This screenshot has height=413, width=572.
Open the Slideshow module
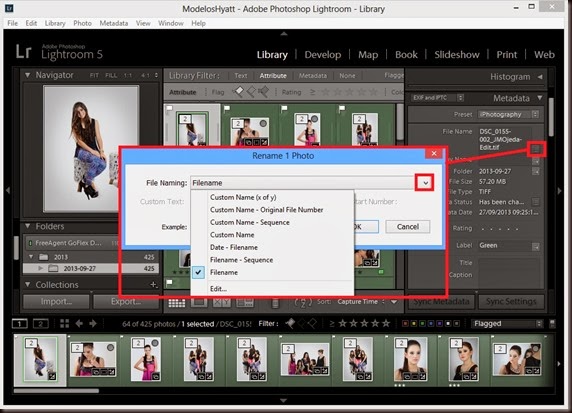coord(457,55)
